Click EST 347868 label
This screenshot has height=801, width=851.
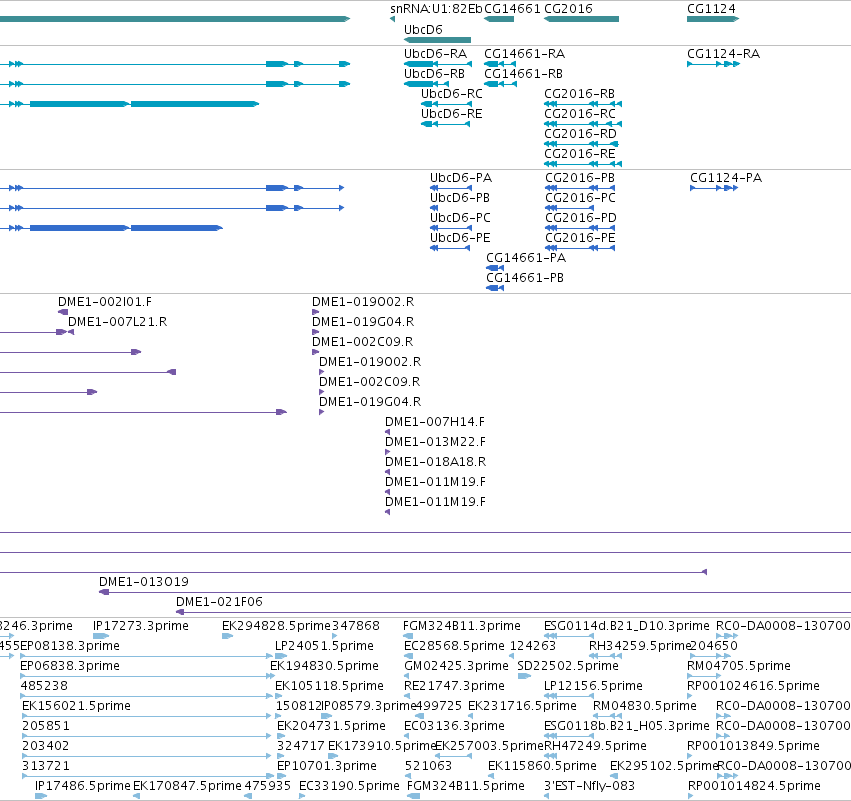click(355, 626)
